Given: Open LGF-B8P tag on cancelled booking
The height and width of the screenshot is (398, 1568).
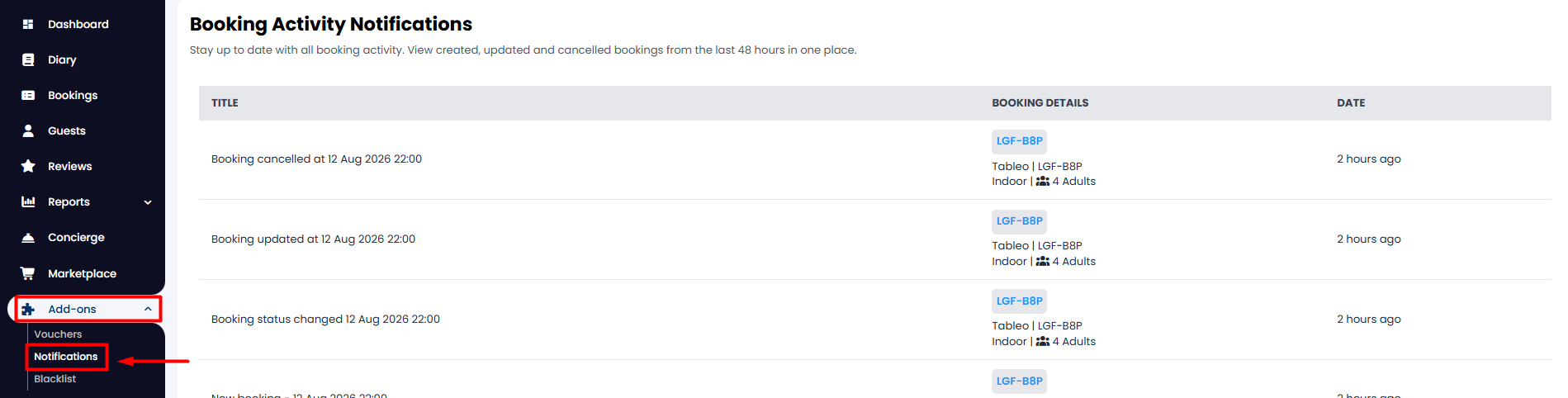Looking at the screenshot, I should [x=1019, y=141].
